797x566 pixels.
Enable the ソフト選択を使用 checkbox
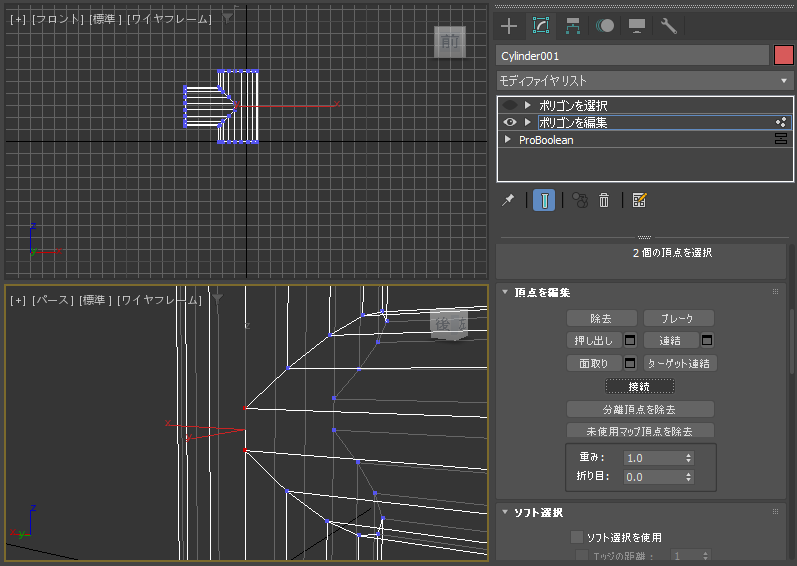pyautogui.click(x=576, y=537)
